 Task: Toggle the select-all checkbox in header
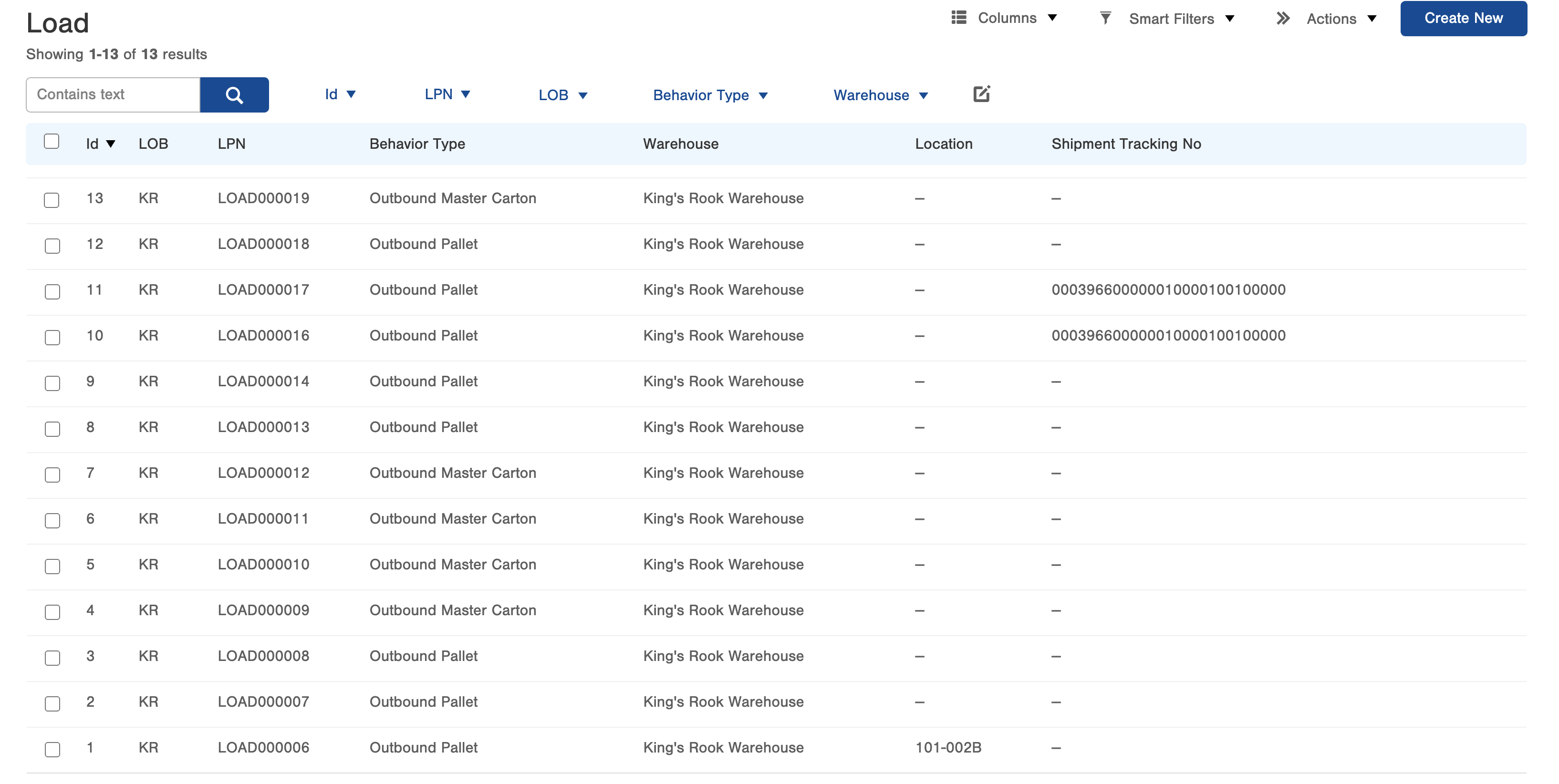(x=52, y=142)
